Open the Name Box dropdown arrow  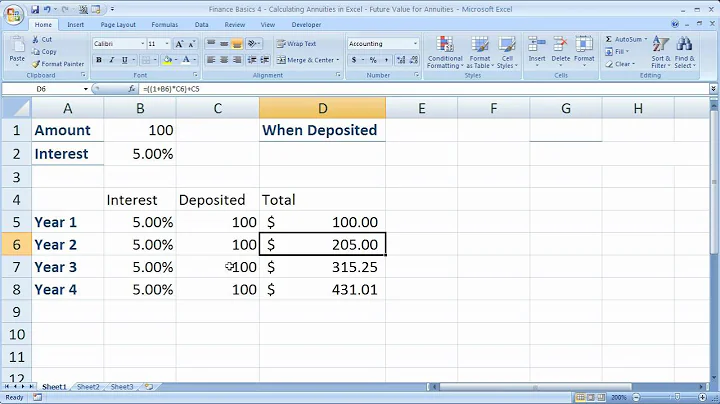[85, 89]
